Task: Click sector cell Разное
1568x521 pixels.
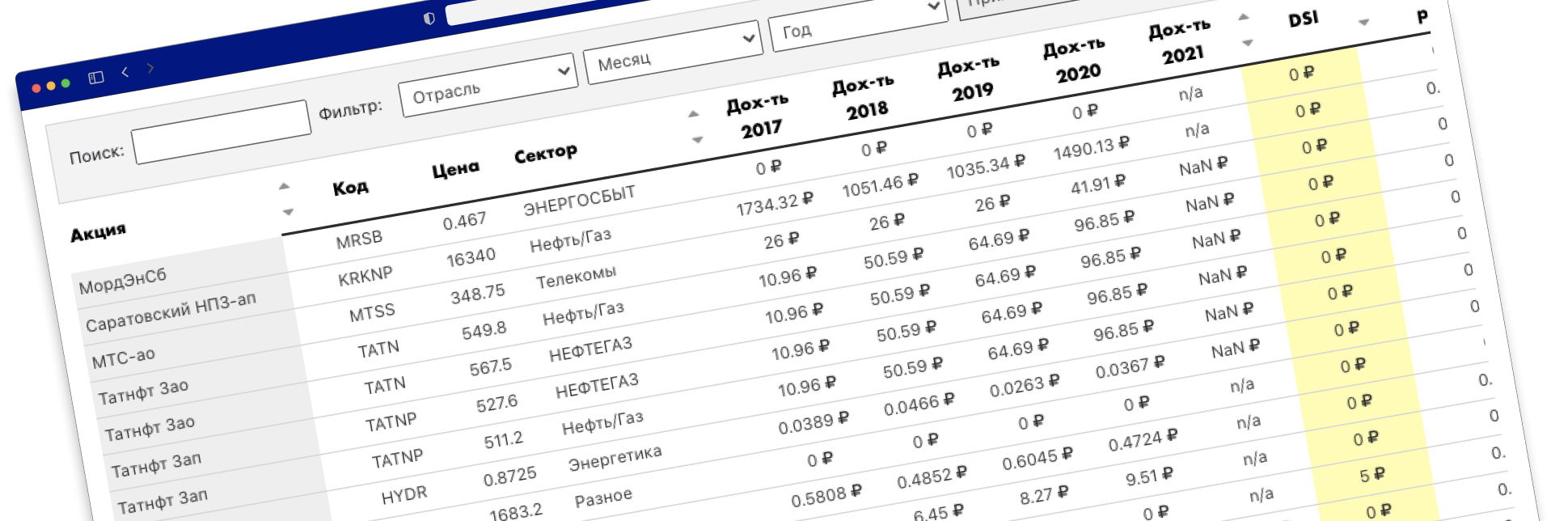Action: coord(603,498)
